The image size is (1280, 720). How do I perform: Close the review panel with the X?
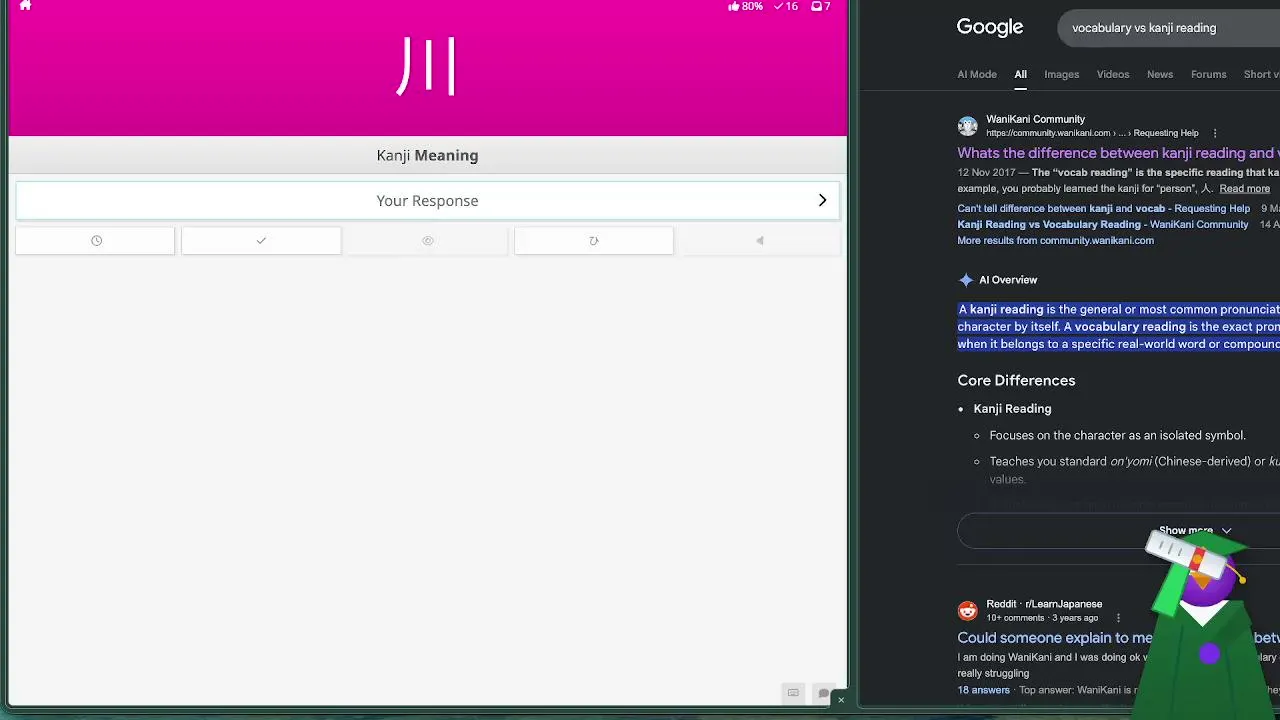tap(841, 700)
